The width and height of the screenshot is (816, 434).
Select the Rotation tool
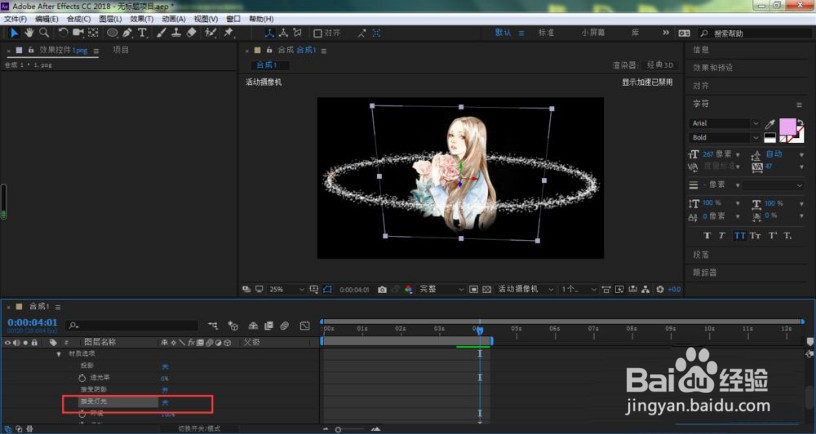(63, 33)
